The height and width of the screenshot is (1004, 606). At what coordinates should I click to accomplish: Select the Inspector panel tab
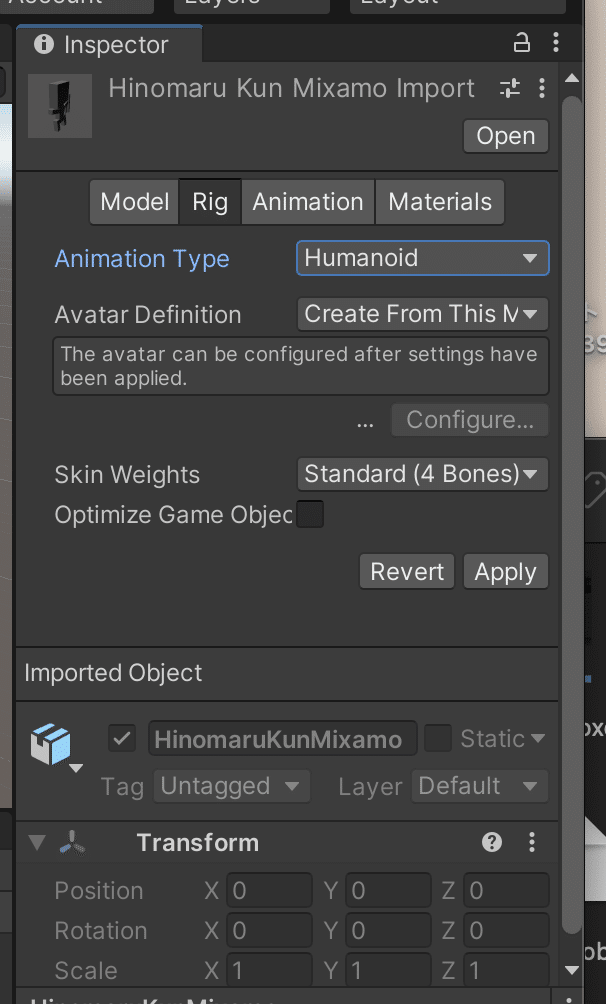pyautogui.click(x=109, y=44)
